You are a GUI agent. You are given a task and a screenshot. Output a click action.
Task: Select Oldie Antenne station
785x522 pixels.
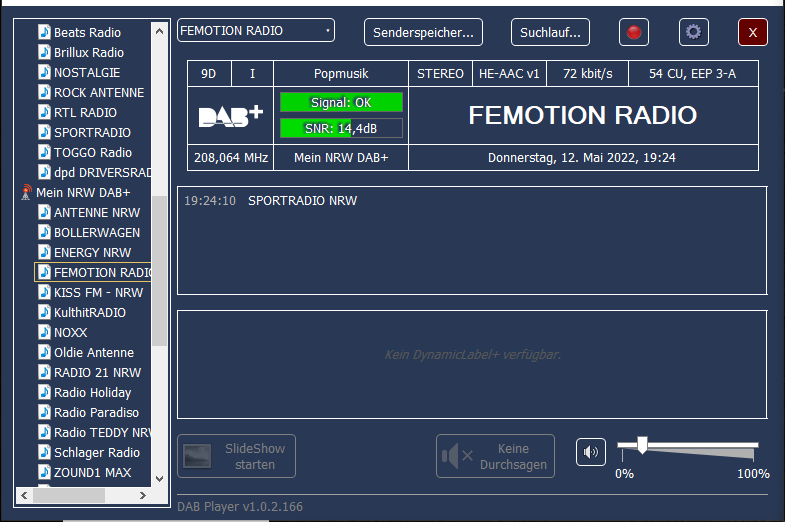(93, 352)
